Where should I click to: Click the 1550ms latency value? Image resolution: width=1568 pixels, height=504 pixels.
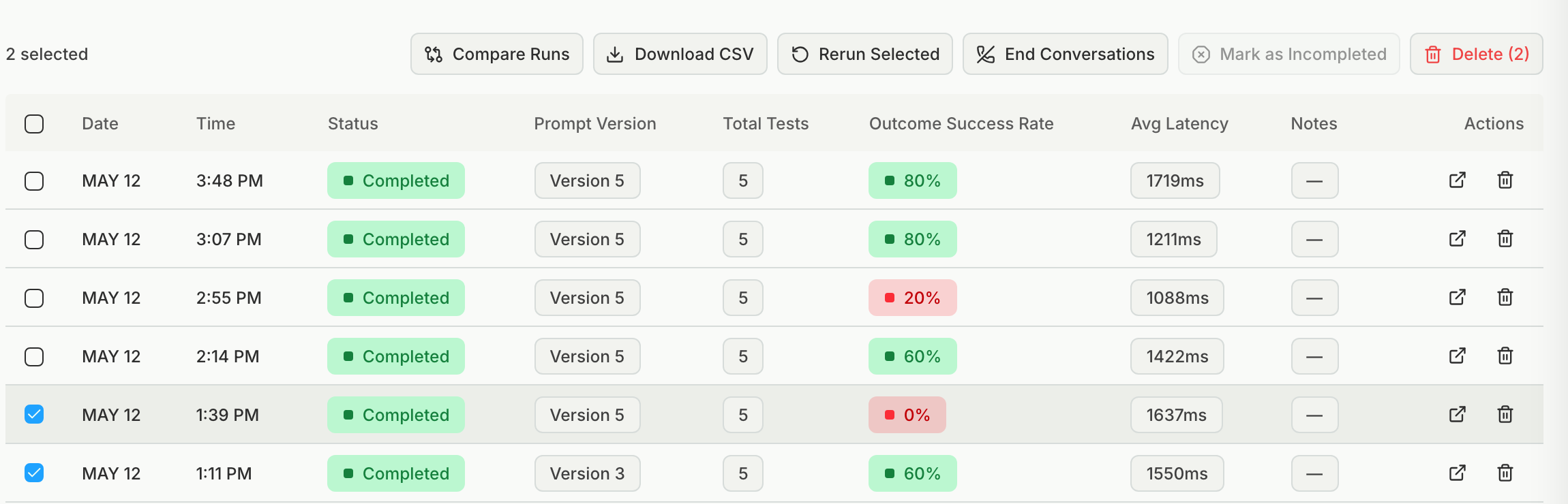(x=1177, y=473)
